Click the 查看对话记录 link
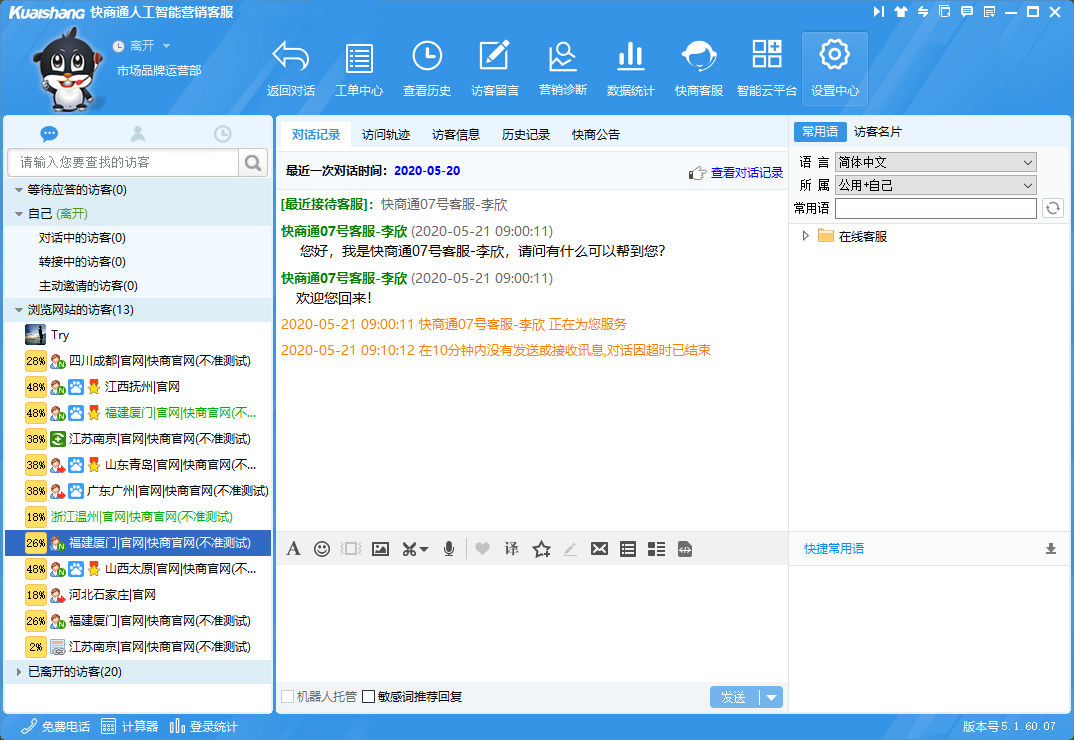1074x740 pixels. tap(746, 173)
